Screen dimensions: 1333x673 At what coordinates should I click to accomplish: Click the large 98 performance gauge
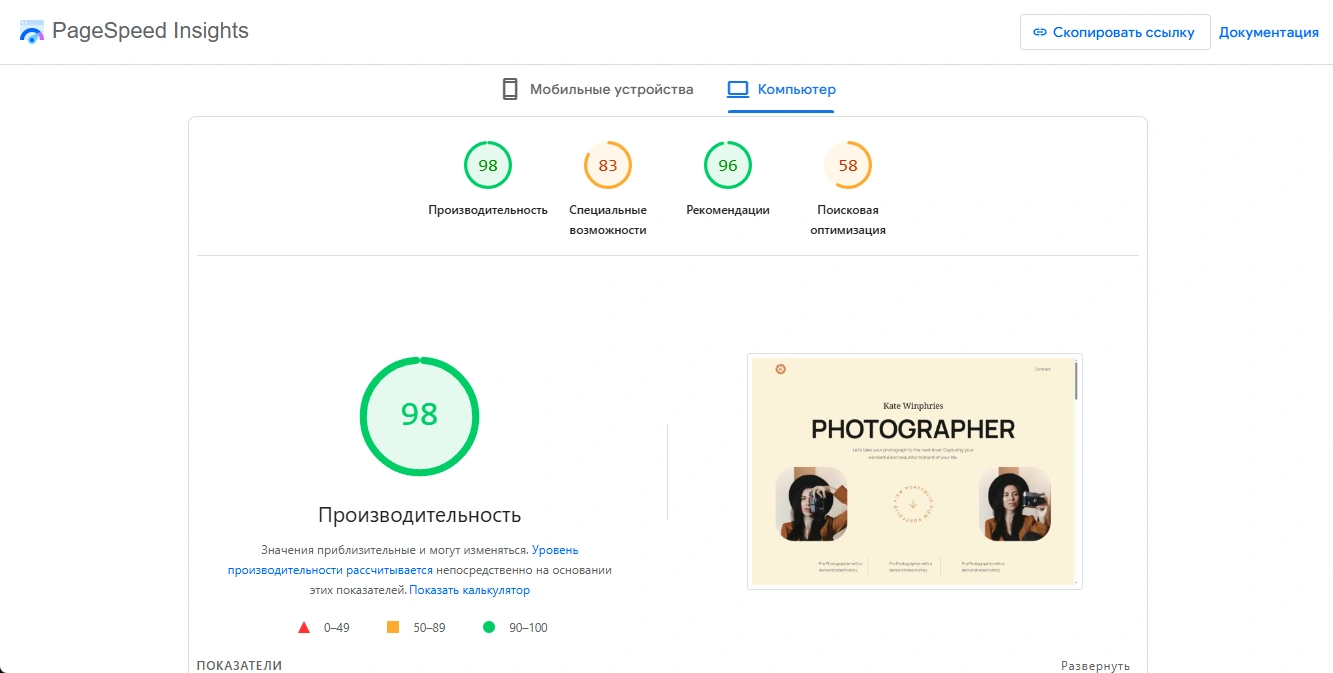(x=419, y=415)
